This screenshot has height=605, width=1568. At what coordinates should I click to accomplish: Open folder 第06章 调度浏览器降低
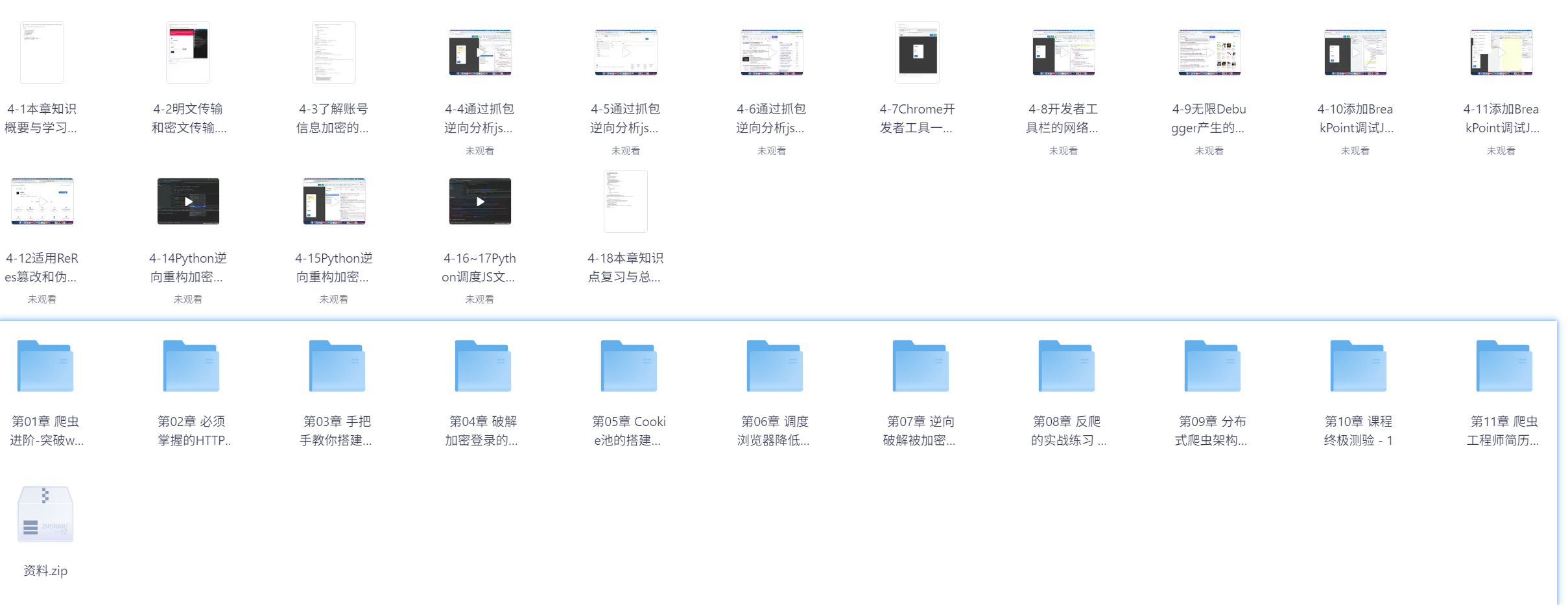coord(775,366)
